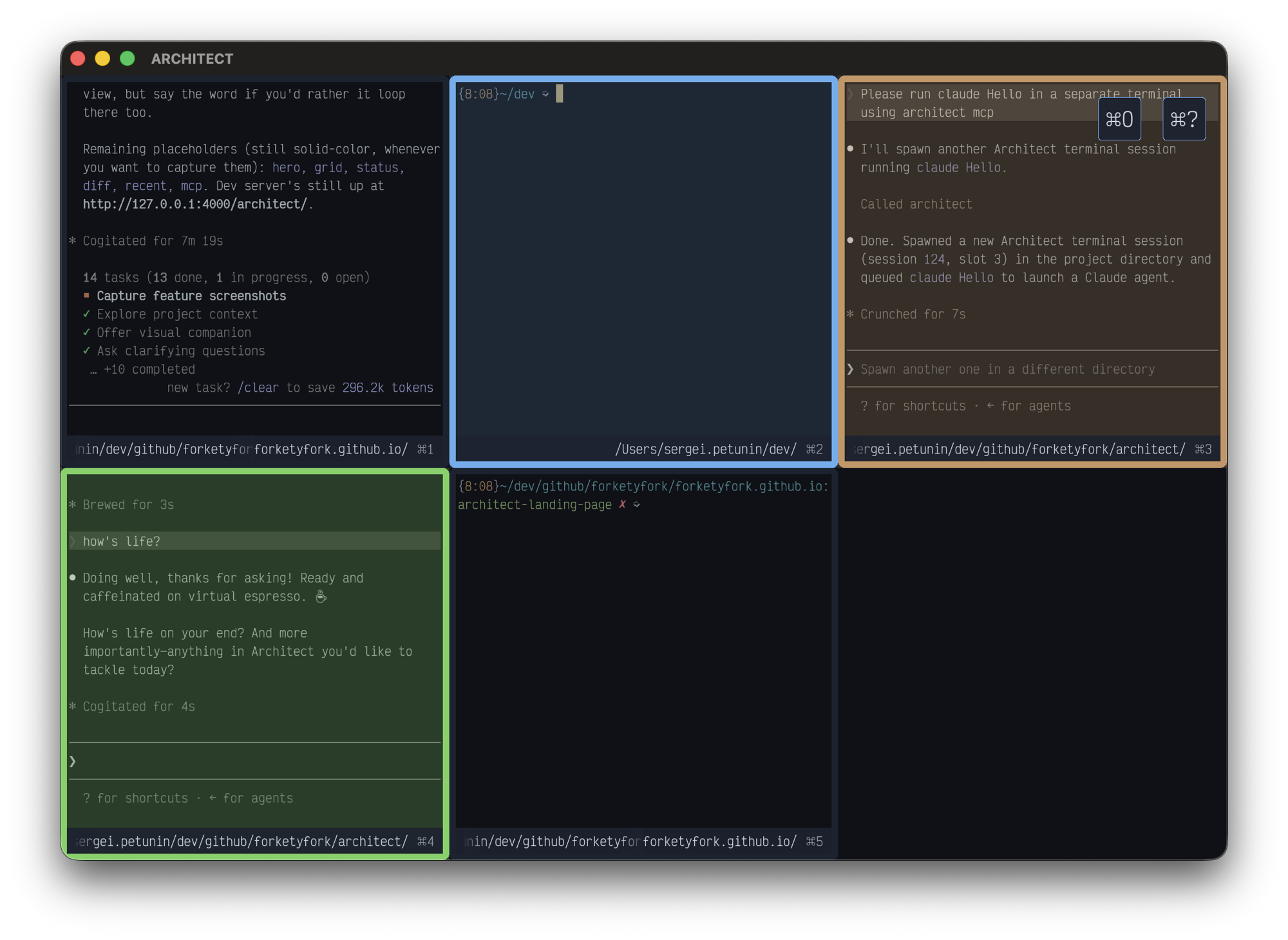The image size is (1288, 940).
Task: Click the '14 tasks' summary line
Action: tap(226, 278)
